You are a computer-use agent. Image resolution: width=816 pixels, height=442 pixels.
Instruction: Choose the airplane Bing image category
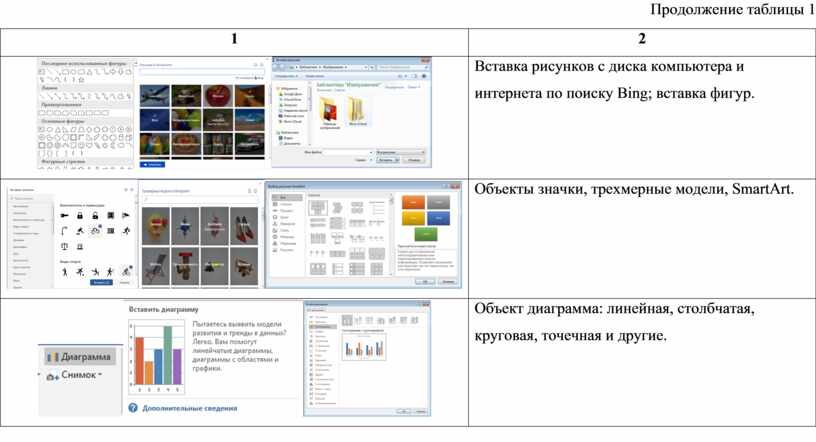tap(155, 96)
